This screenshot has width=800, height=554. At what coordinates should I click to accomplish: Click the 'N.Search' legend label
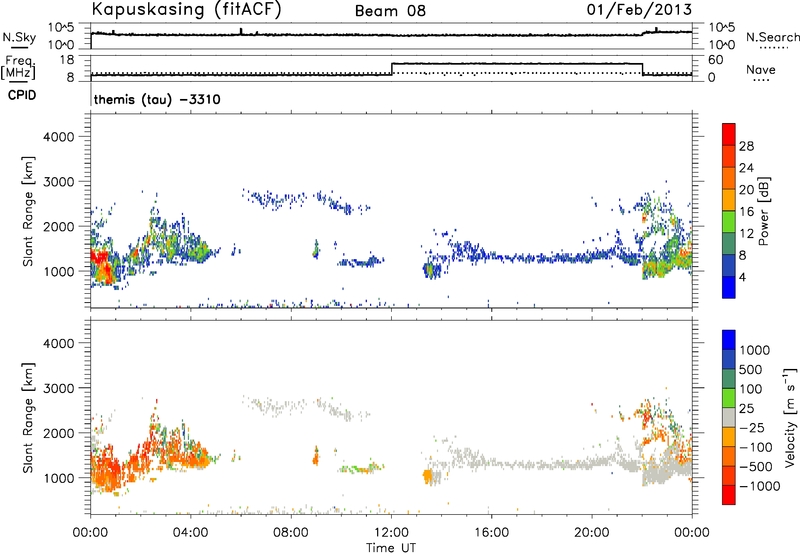(773, 37)
